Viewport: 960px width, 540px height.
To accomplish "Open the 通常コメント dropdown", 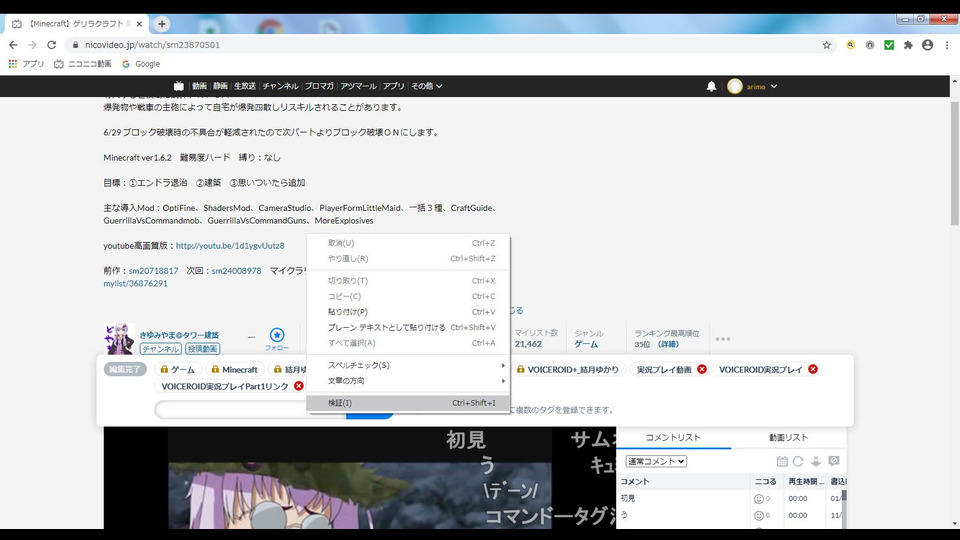I will [656, 461].
